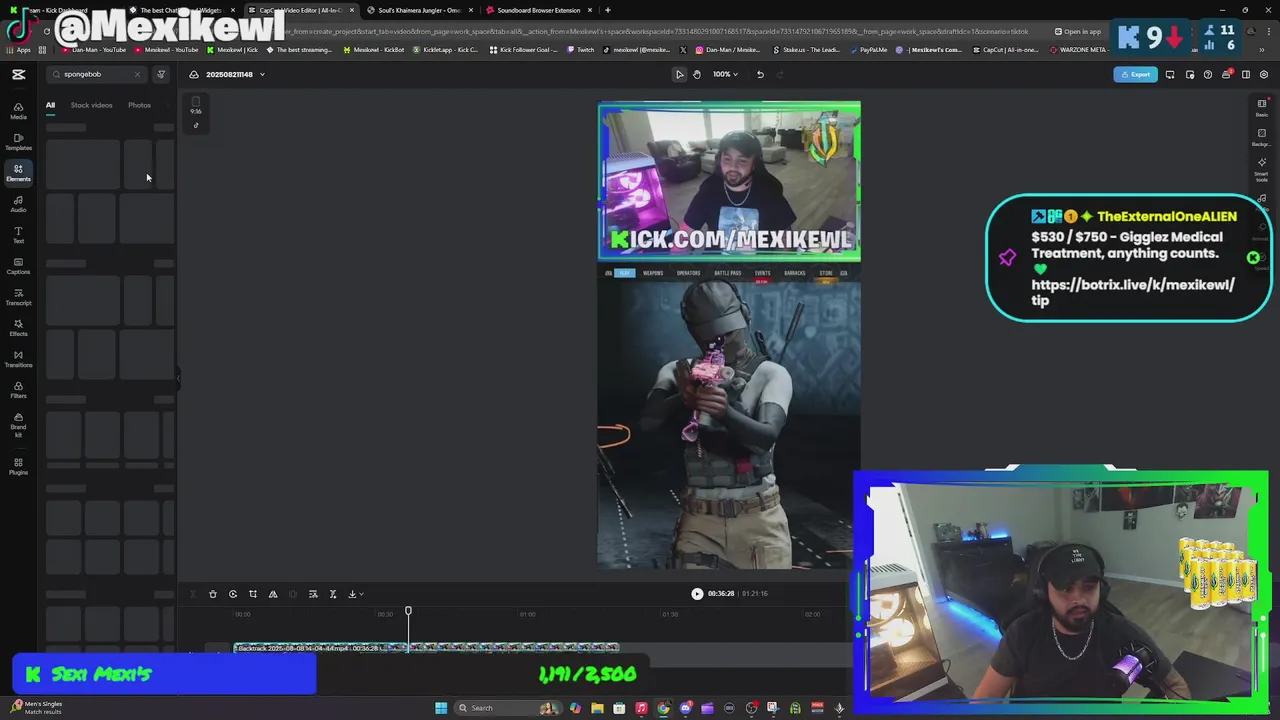Open the settings hexagon icon
Image resolution: width=1280 pixels, height=720 pixels.
(1264, 74)
